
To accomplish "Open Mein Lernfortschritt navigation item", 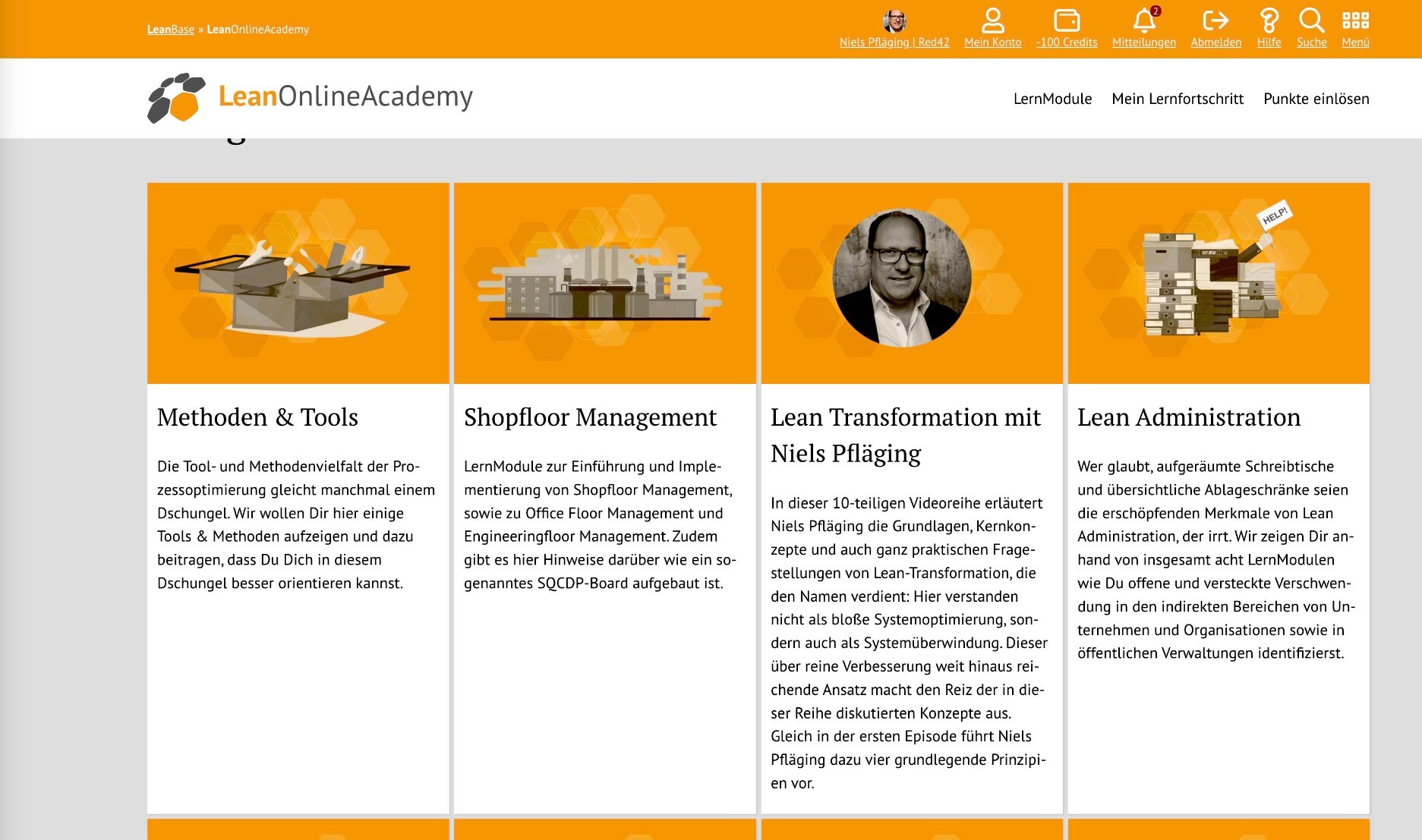I will coord(1178,99).
